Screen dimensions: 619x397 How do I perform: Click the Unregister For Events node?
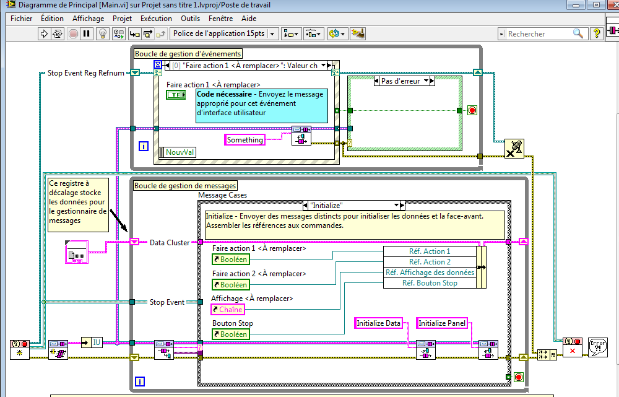pos(514,149)
